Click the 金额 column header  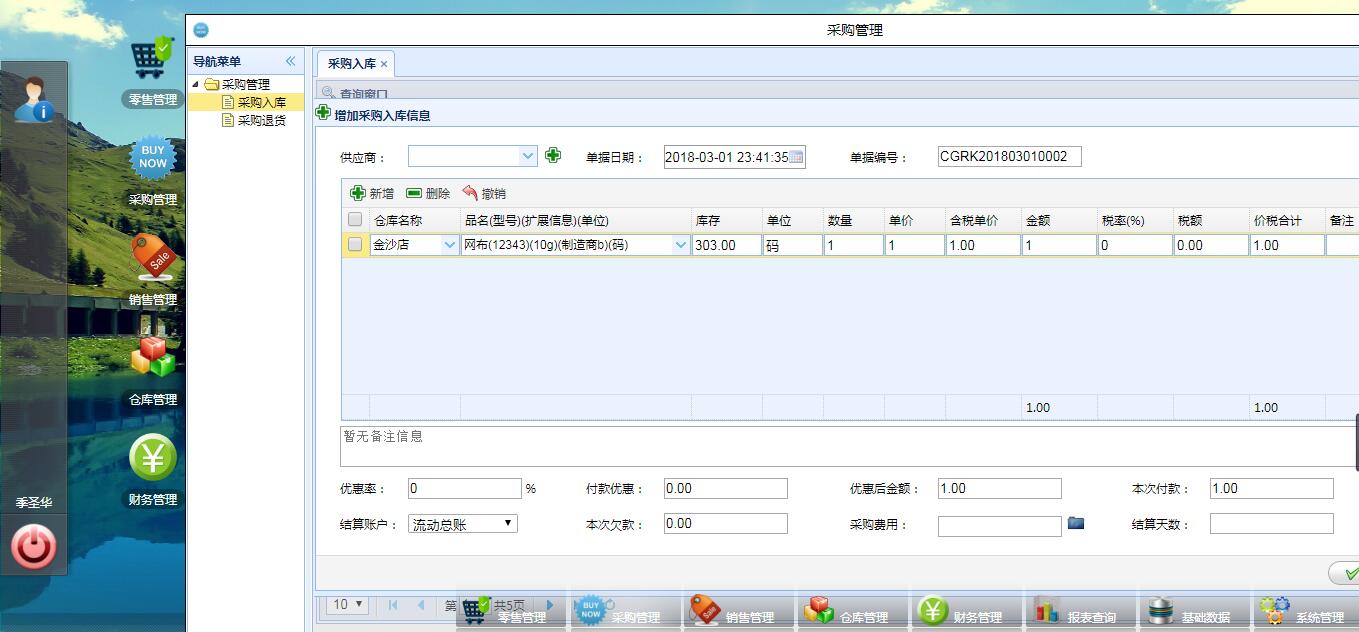click(1059, 220)
